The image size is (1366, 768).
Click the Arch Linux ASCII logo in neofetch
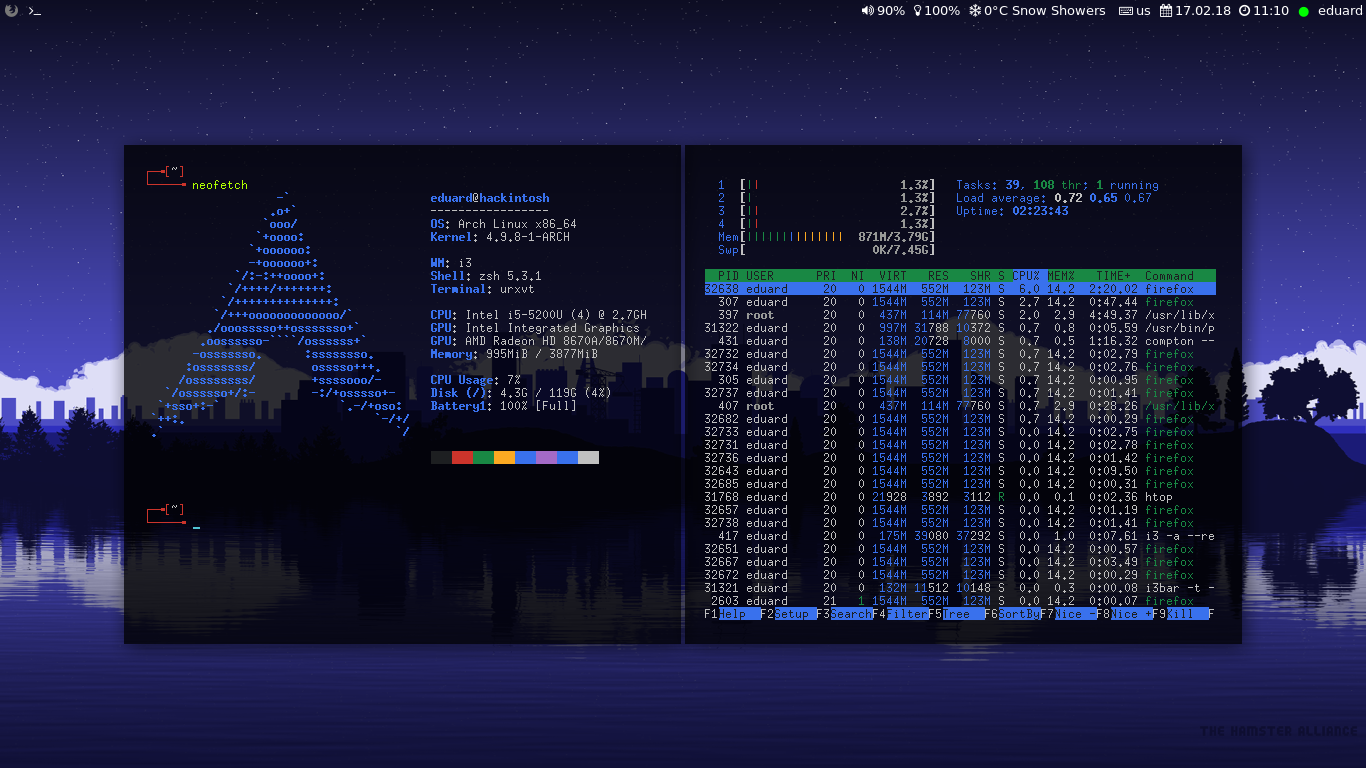pos(280,315)
